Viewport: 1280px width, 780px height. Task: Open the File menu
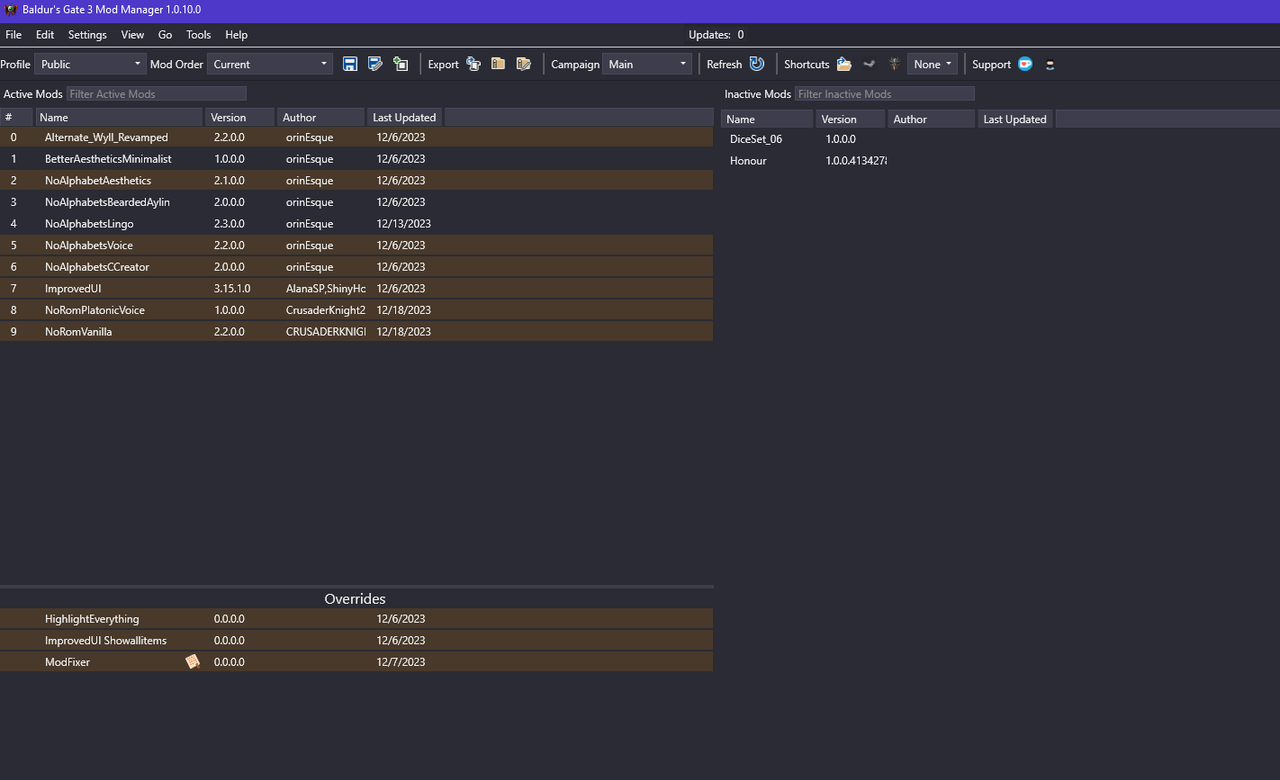point(14,35)
